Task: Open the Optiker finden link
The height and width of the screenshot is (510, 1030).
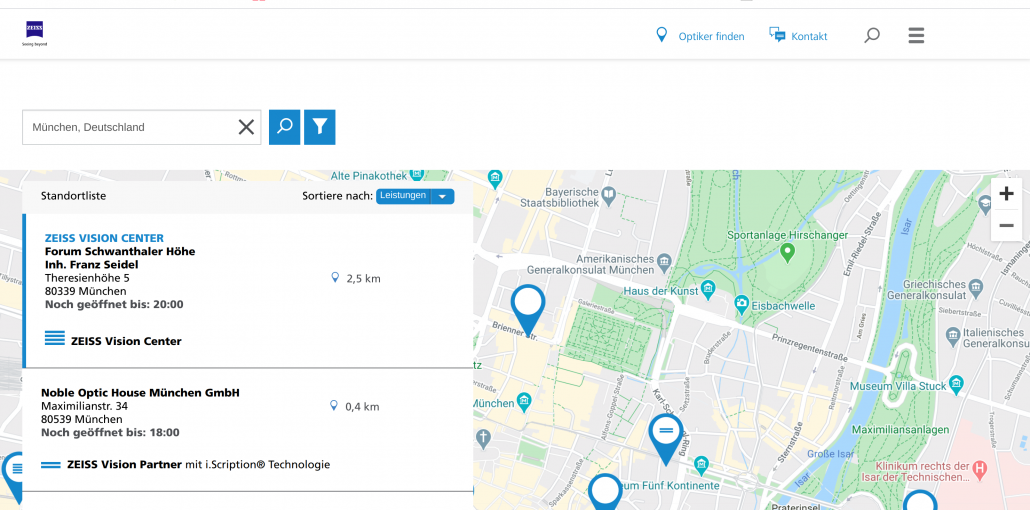Action: coord(711,37)
